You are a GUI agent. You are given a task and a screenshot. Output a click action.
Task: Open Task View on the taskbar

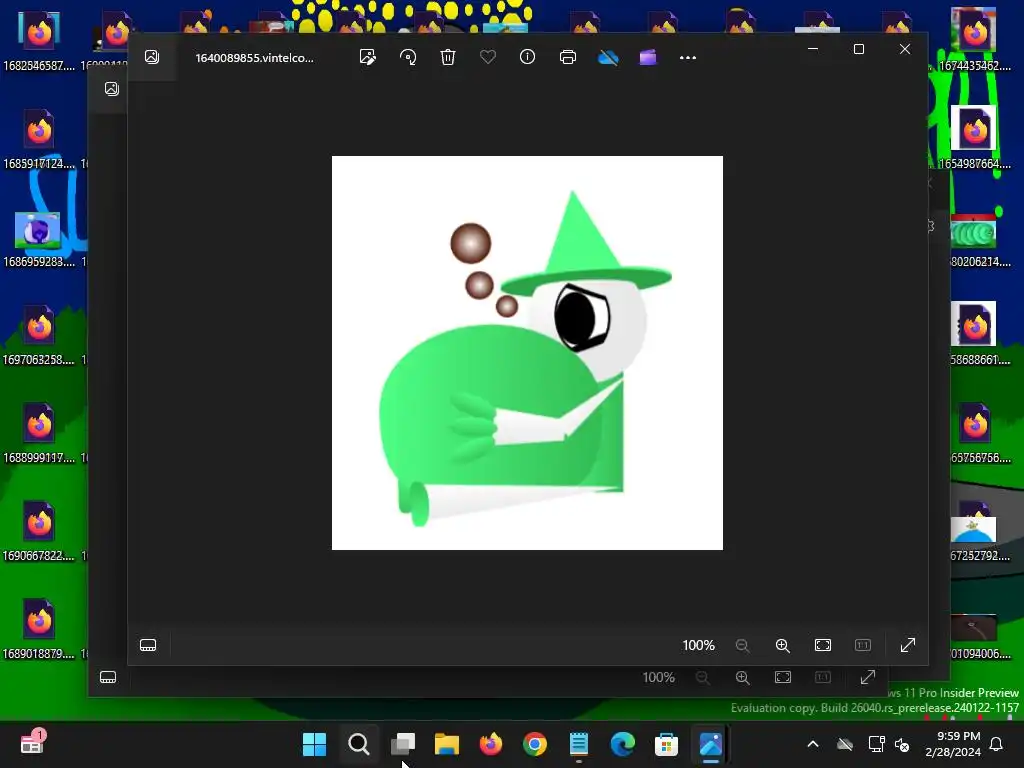point(403,744)
